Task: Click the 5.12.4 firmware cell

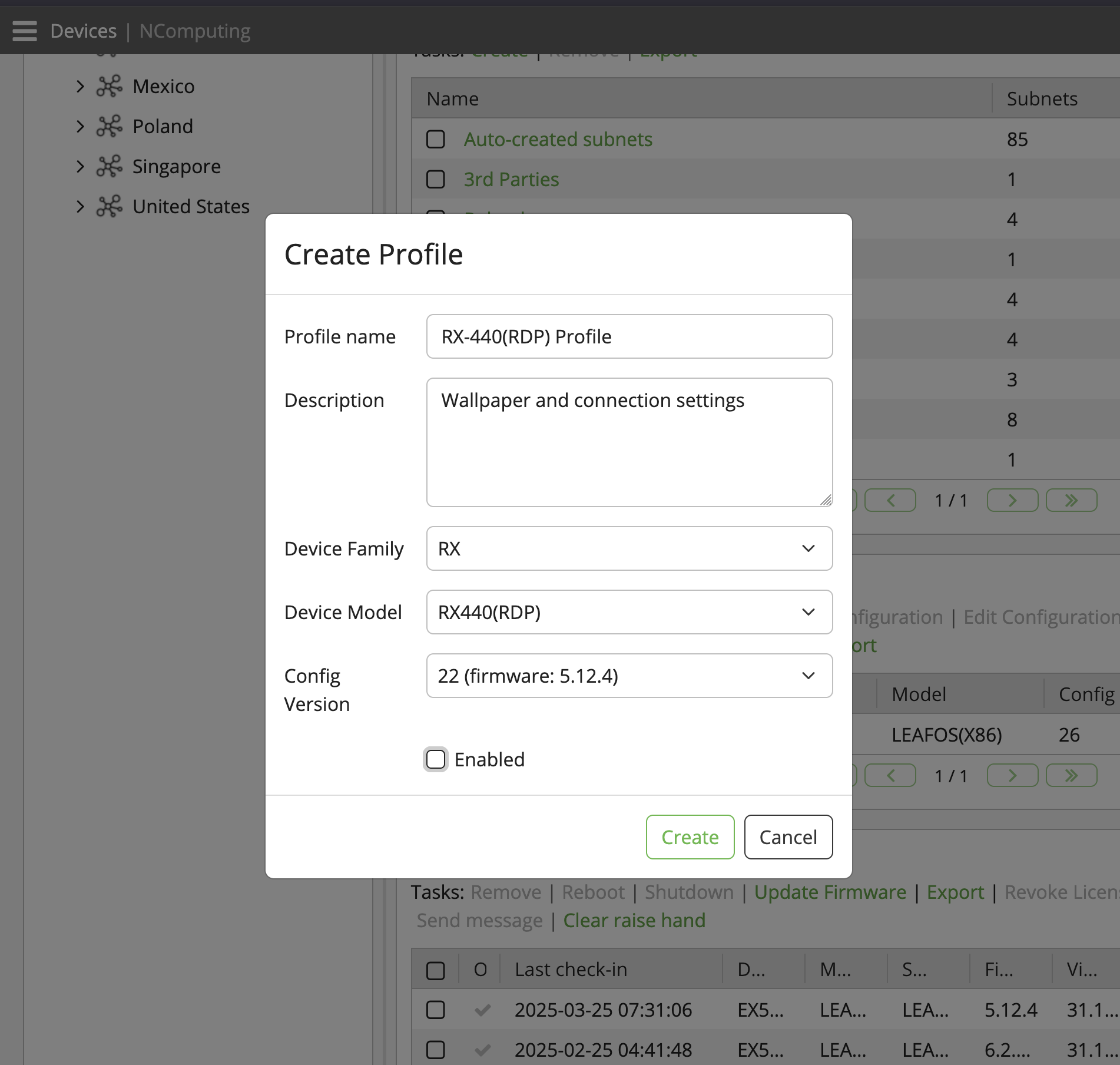Action: (1011, 1010)
